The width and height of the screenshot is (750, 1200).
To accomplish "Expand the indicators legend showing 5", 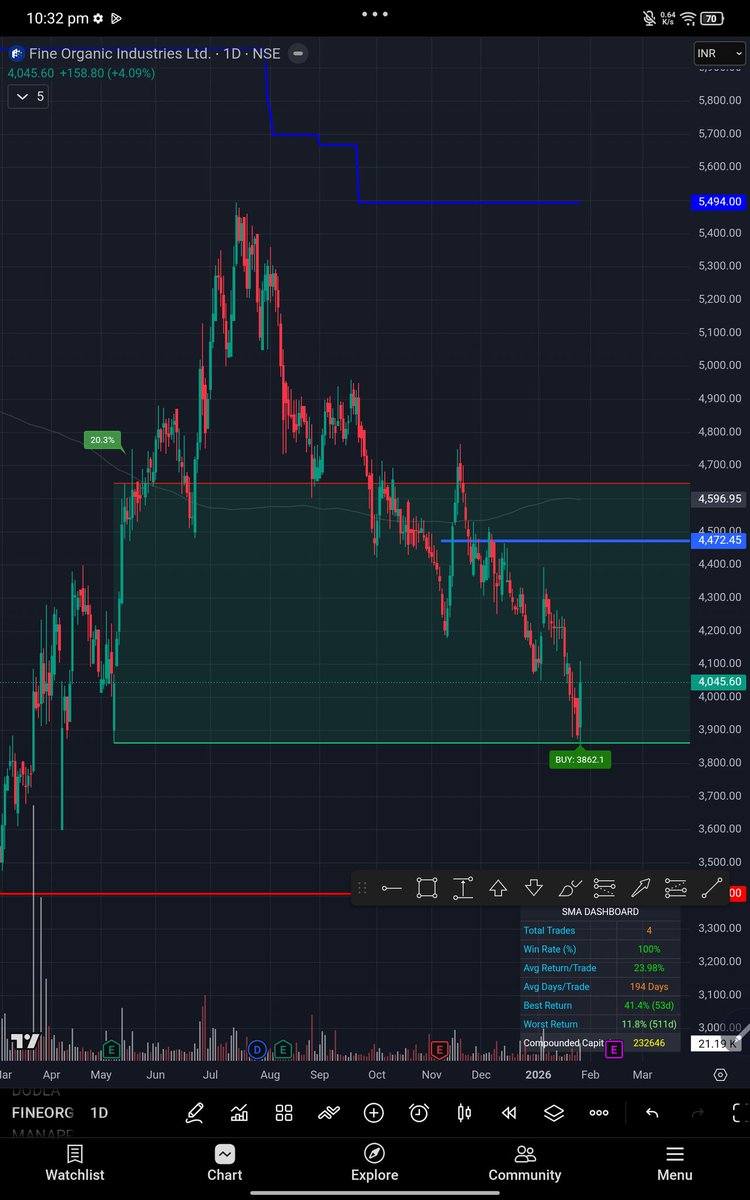I will tap(27, 96).
